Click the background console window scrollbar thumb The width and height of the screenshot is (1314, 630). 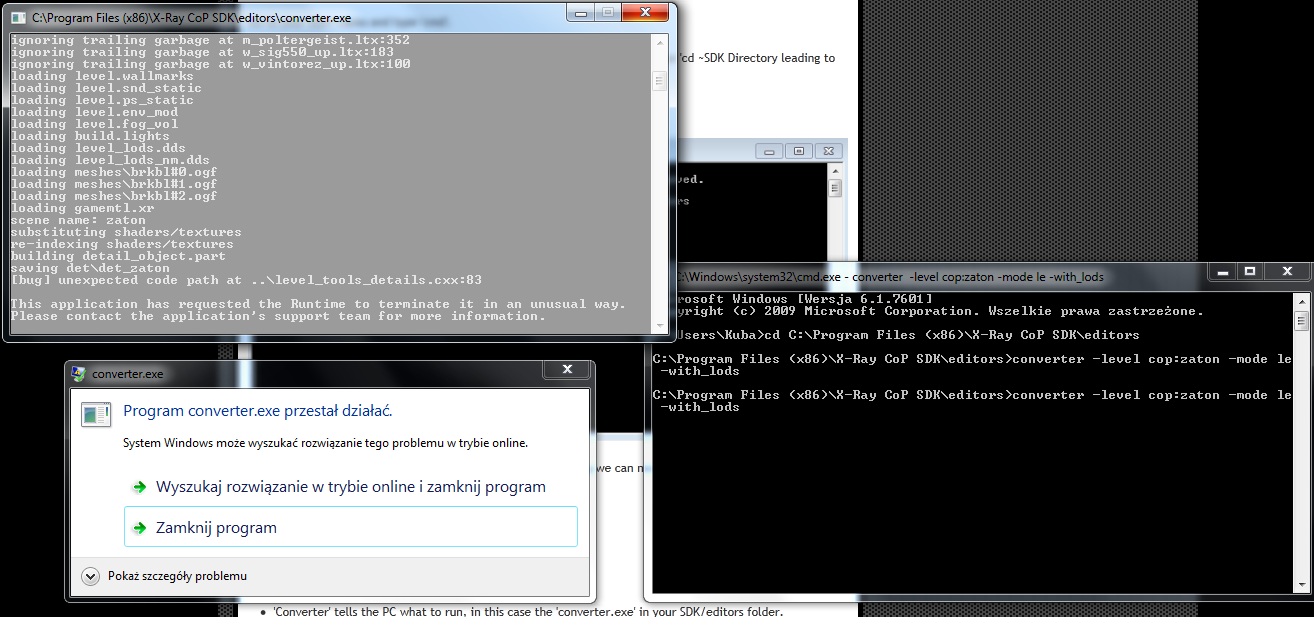coord(835,189)
